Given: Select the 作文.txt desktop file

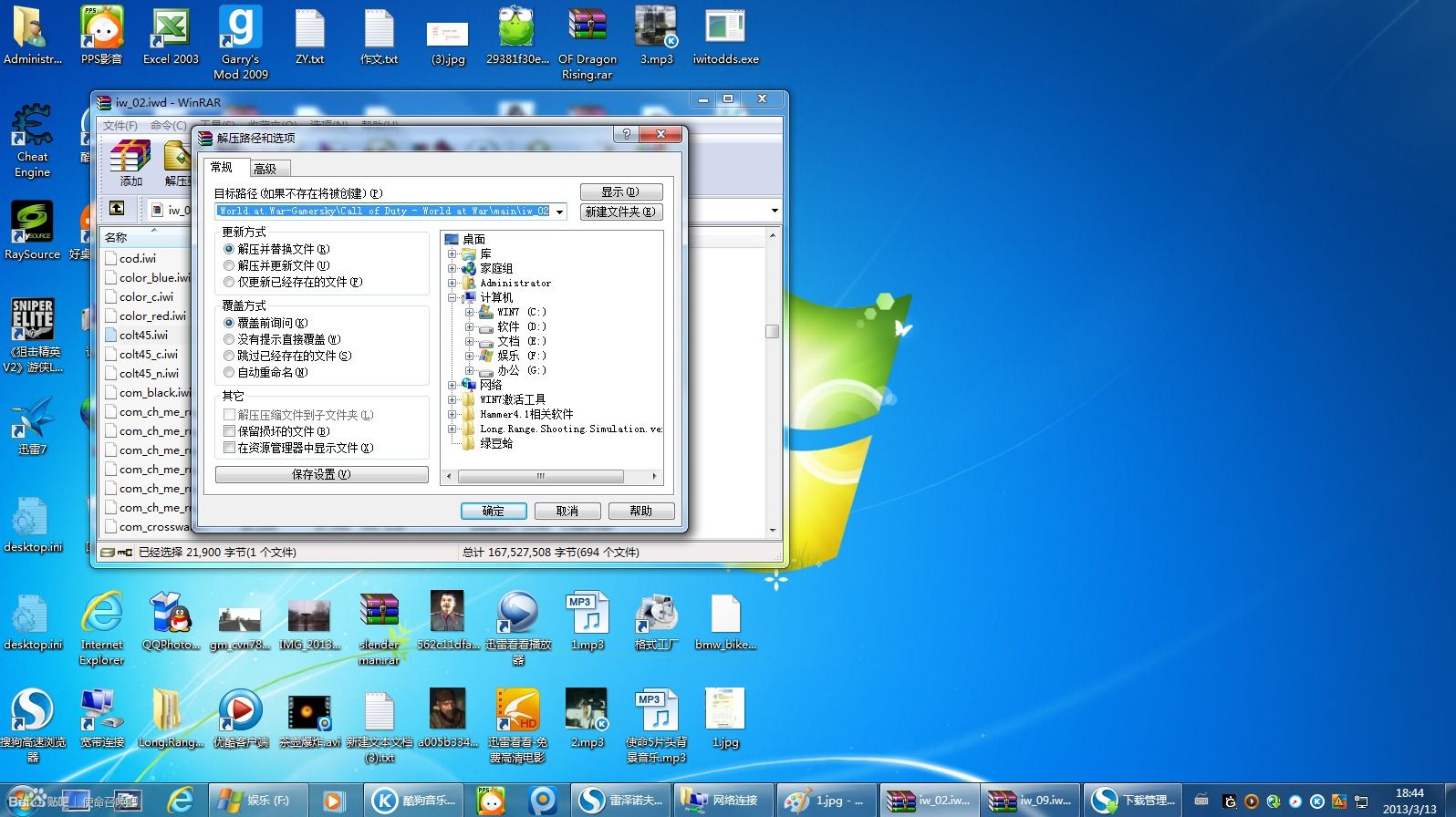Looking at the screenshot, I should [x=379, y=36].
